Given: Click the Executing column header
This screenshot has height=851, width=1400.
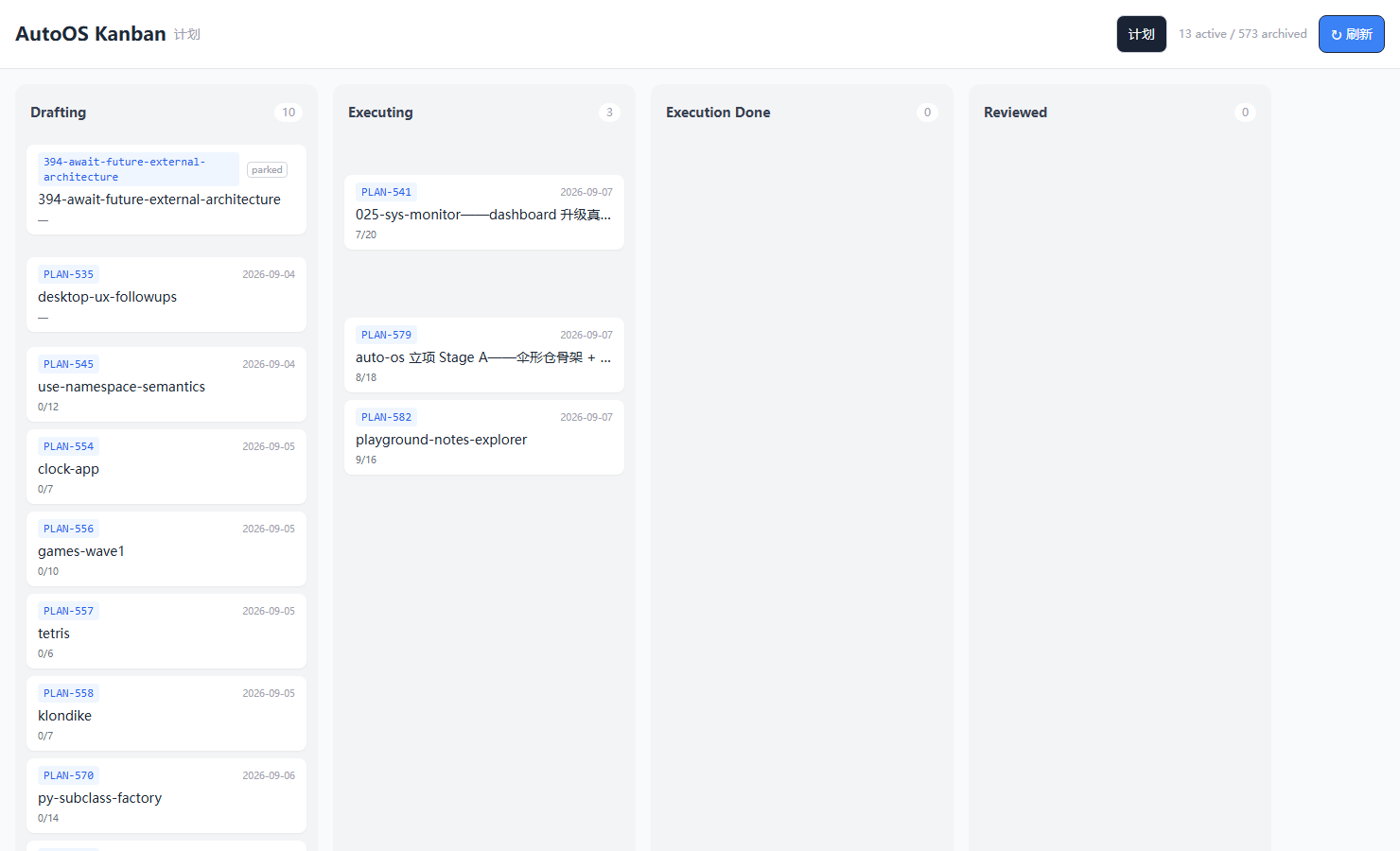Looking at the screenshot, I should 380,113.
